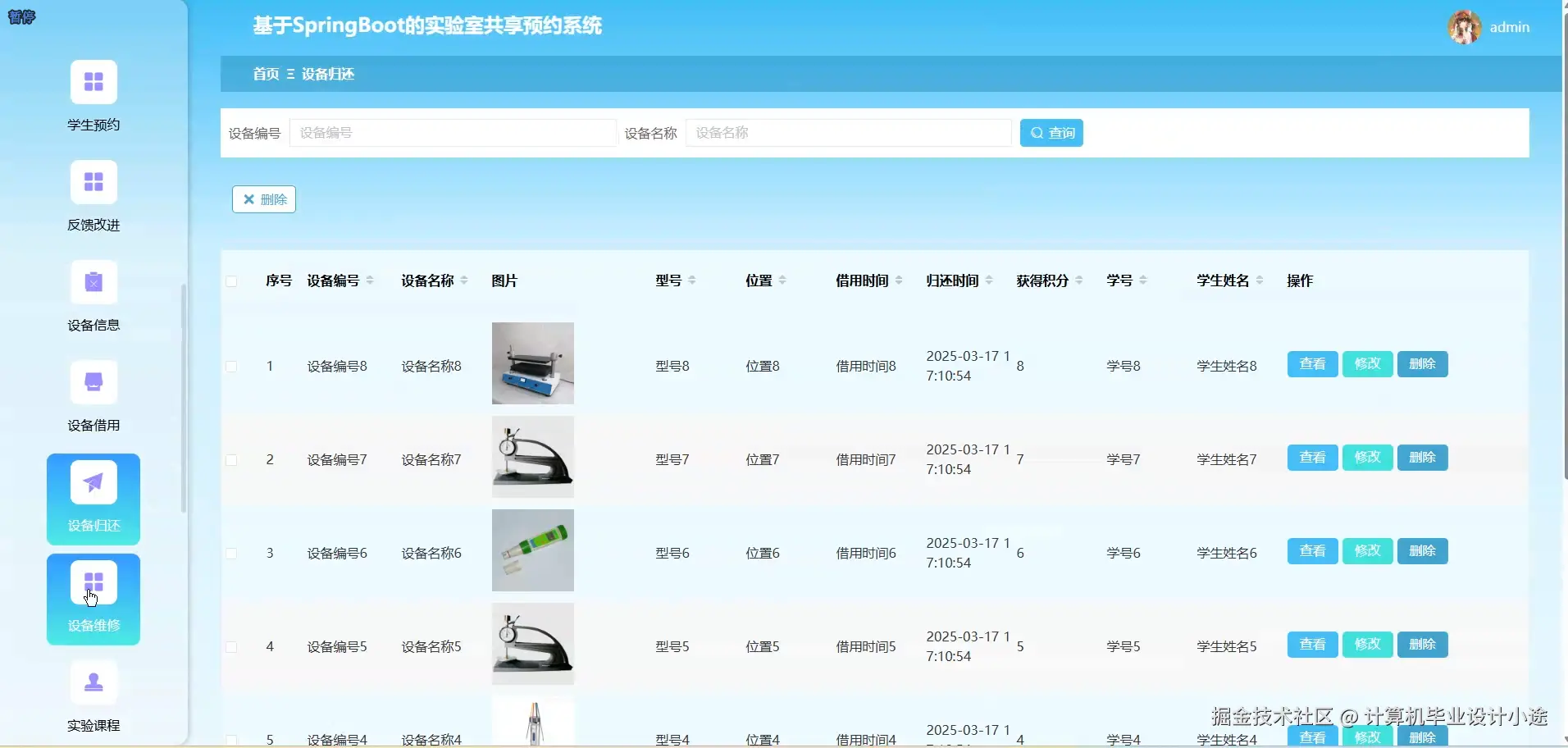Click 修改 on the 设备编号7 row
Screen dimensions: 1568x748
click(1365, 458)
